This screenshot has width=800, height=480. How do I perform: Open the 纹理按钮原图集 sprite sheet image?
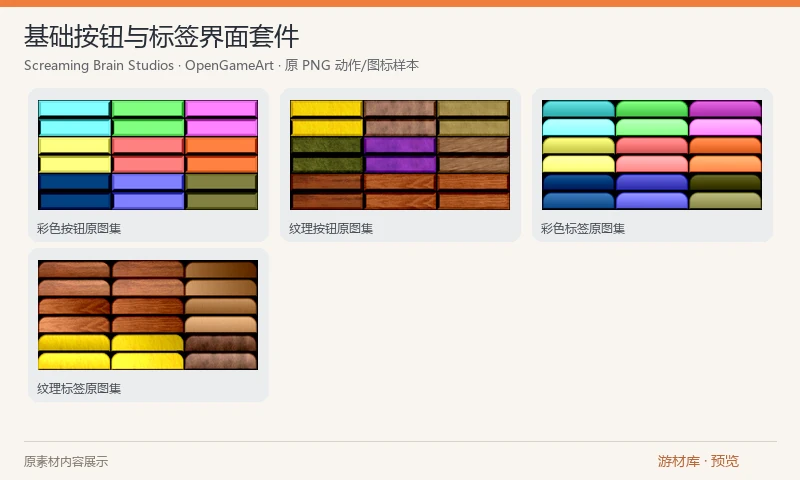tap(400, 155)
